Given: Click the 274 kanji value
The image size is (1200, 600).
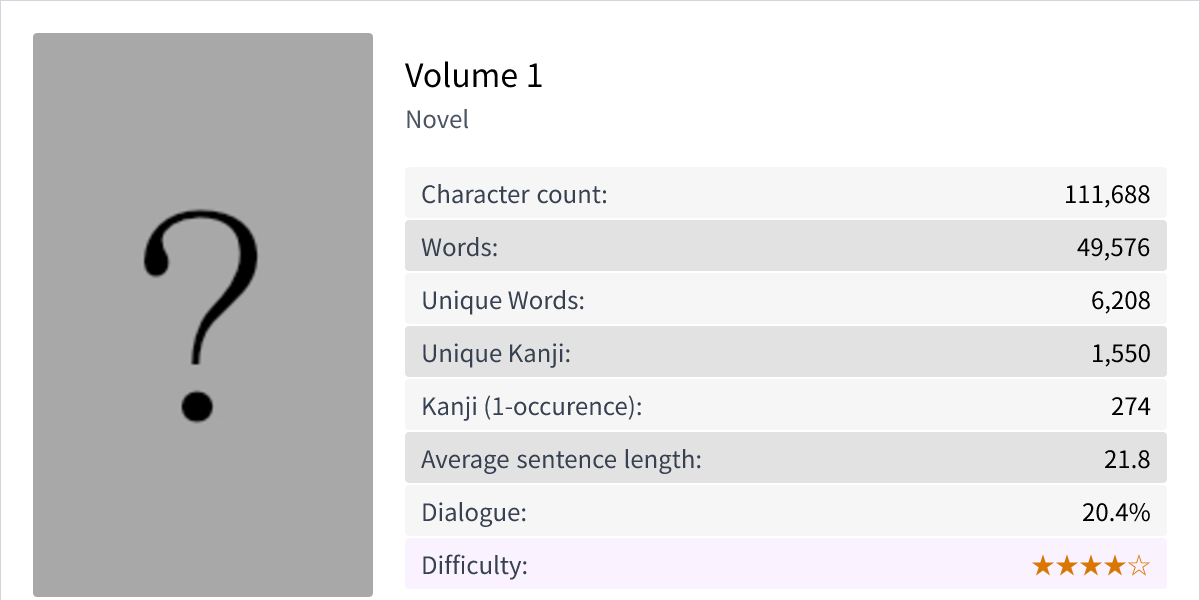Looking at the screenshot, I should 1130,407.
